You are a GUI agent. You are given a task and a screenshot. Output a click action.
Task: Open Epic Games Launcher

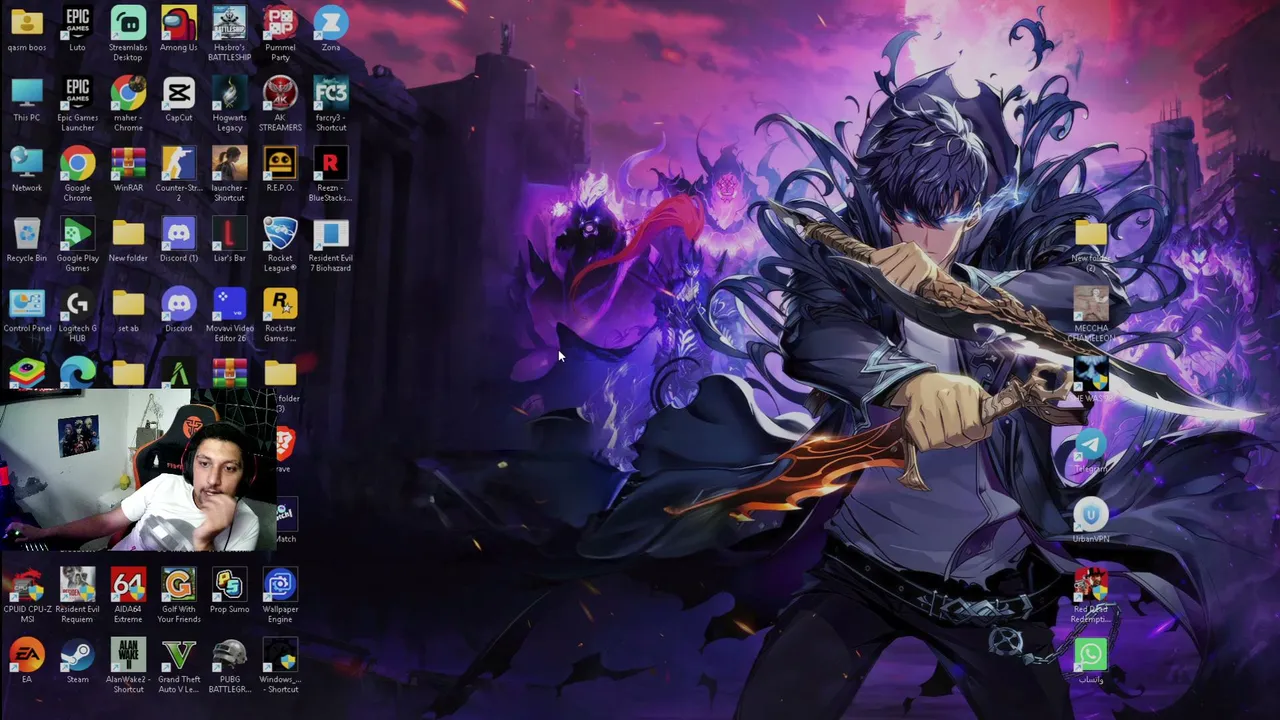pos(77,104)
